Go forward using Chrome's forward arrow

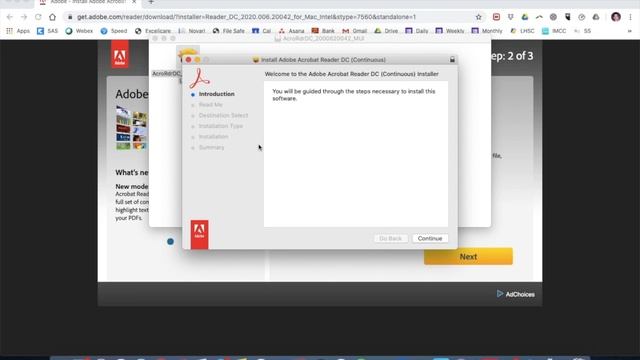[x=24, y=17]
